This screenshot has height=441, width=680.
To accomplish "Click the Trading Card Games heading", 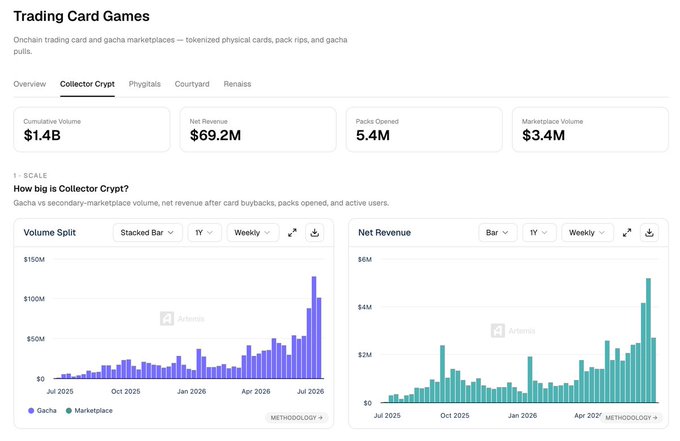I will coord(82,16).
